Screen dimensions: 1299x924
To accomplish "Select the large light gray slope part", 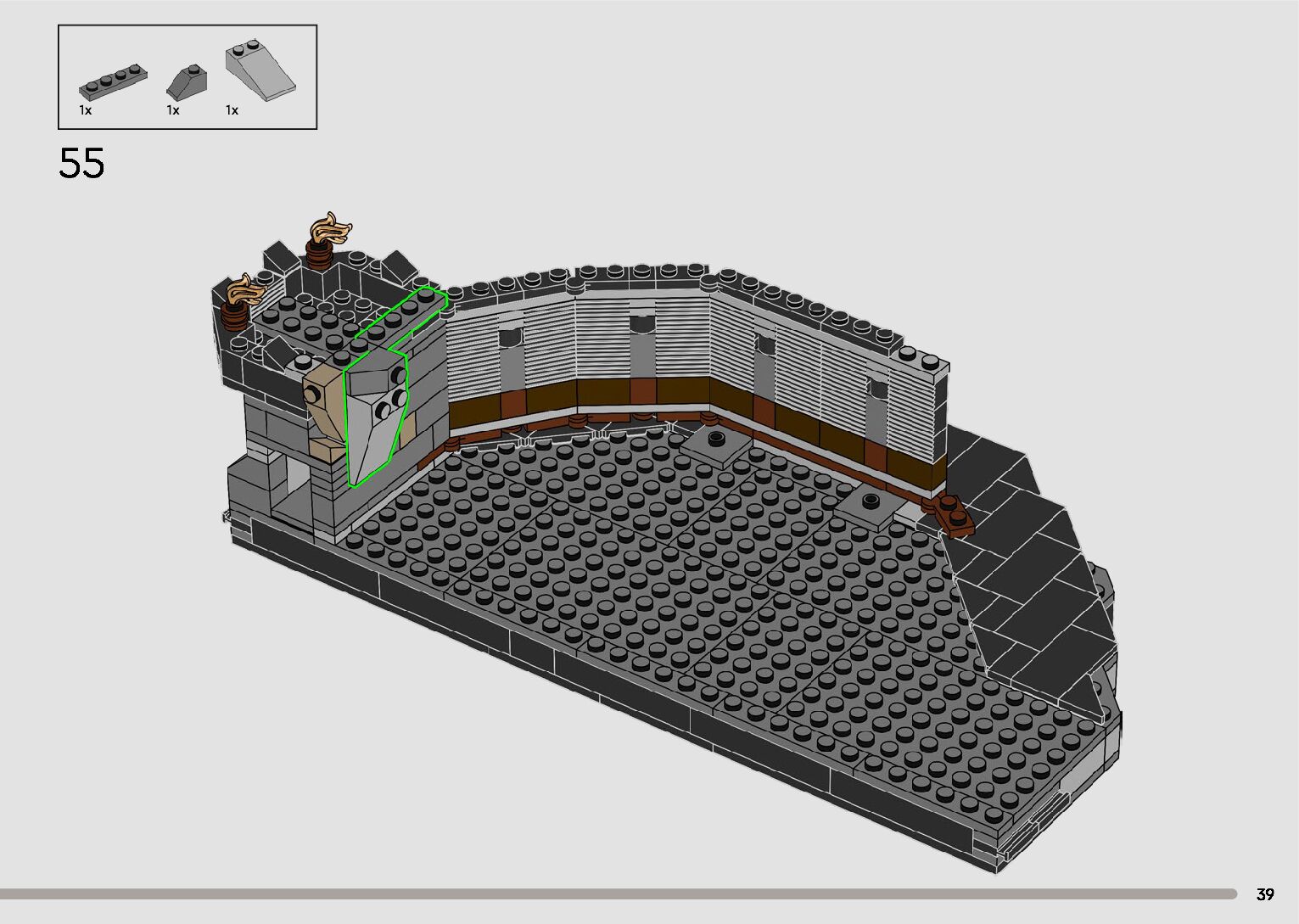I will [x=258, y=66].
